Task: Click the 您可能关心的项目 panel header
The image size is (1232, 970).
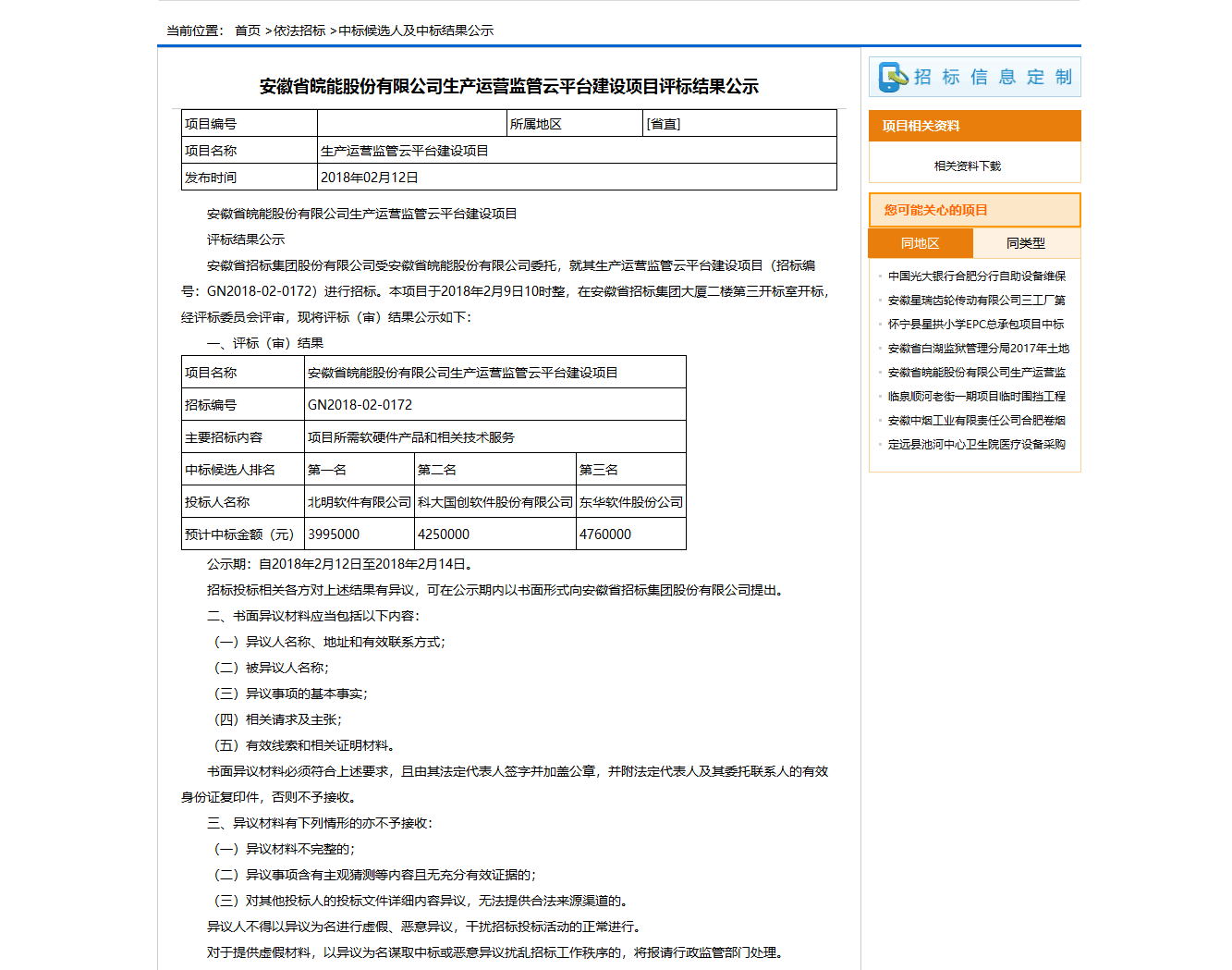Action: 974,210
